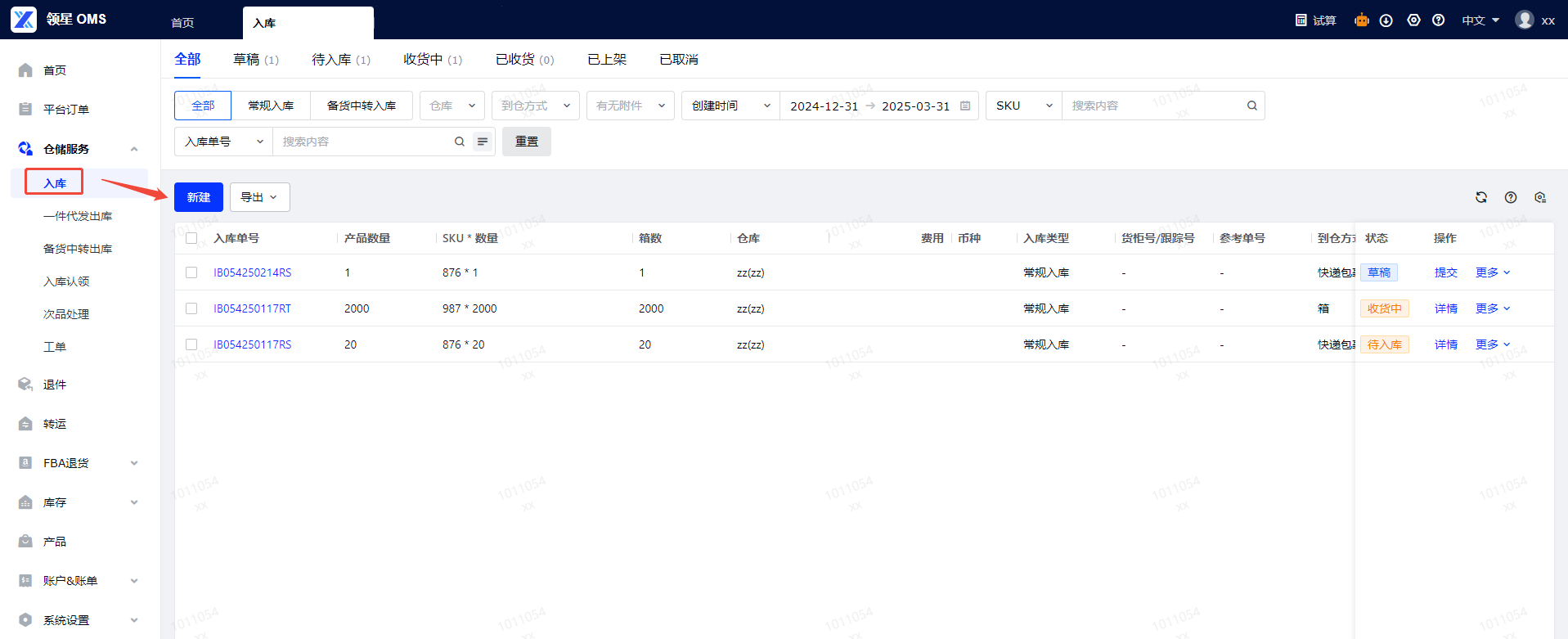
Task: Tick the checkbox for IB054250214RS row
Action: (x=191, y=272)
